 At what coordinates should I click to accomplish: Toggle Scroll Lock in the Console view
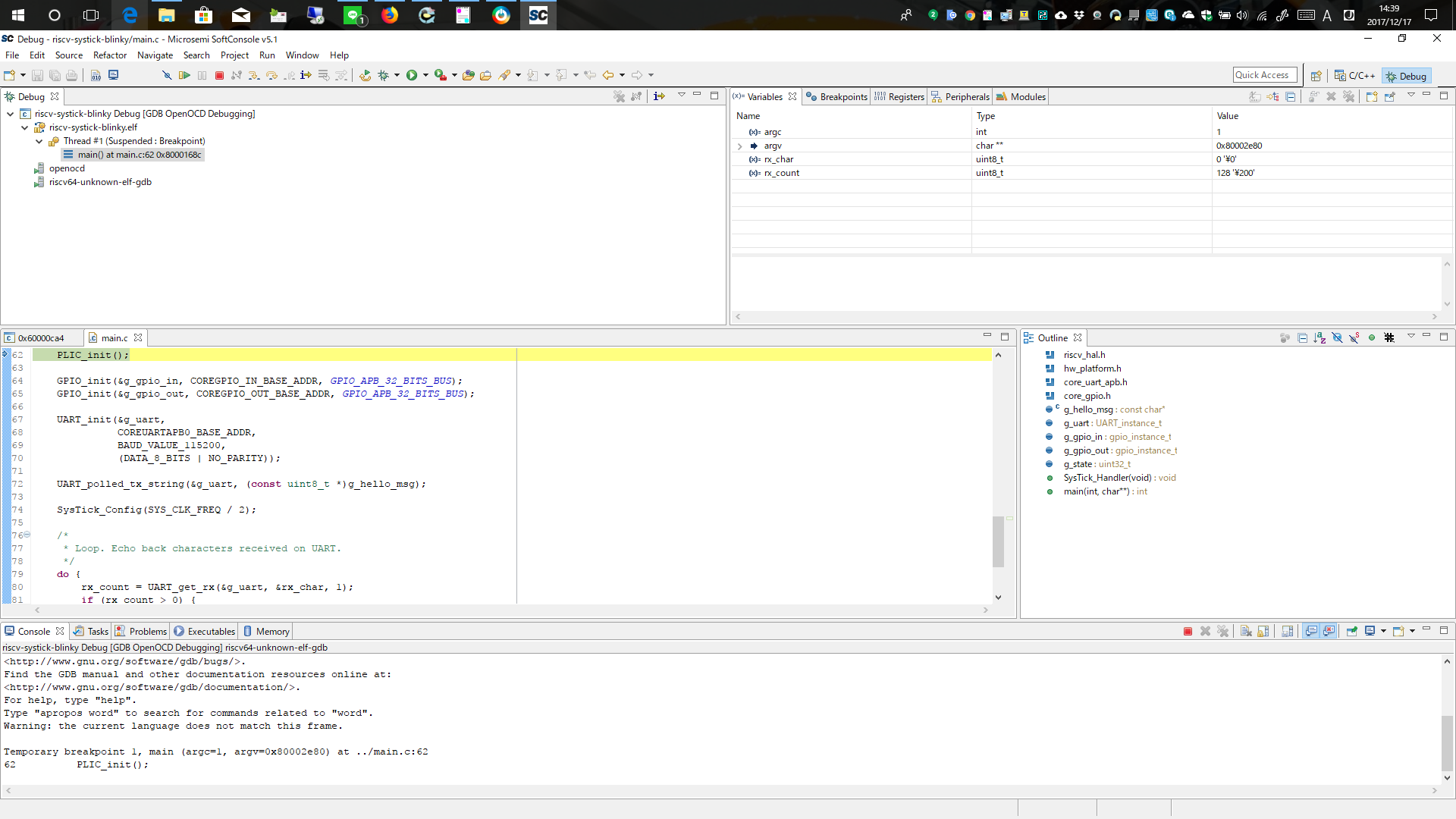tap(1263, 630)
